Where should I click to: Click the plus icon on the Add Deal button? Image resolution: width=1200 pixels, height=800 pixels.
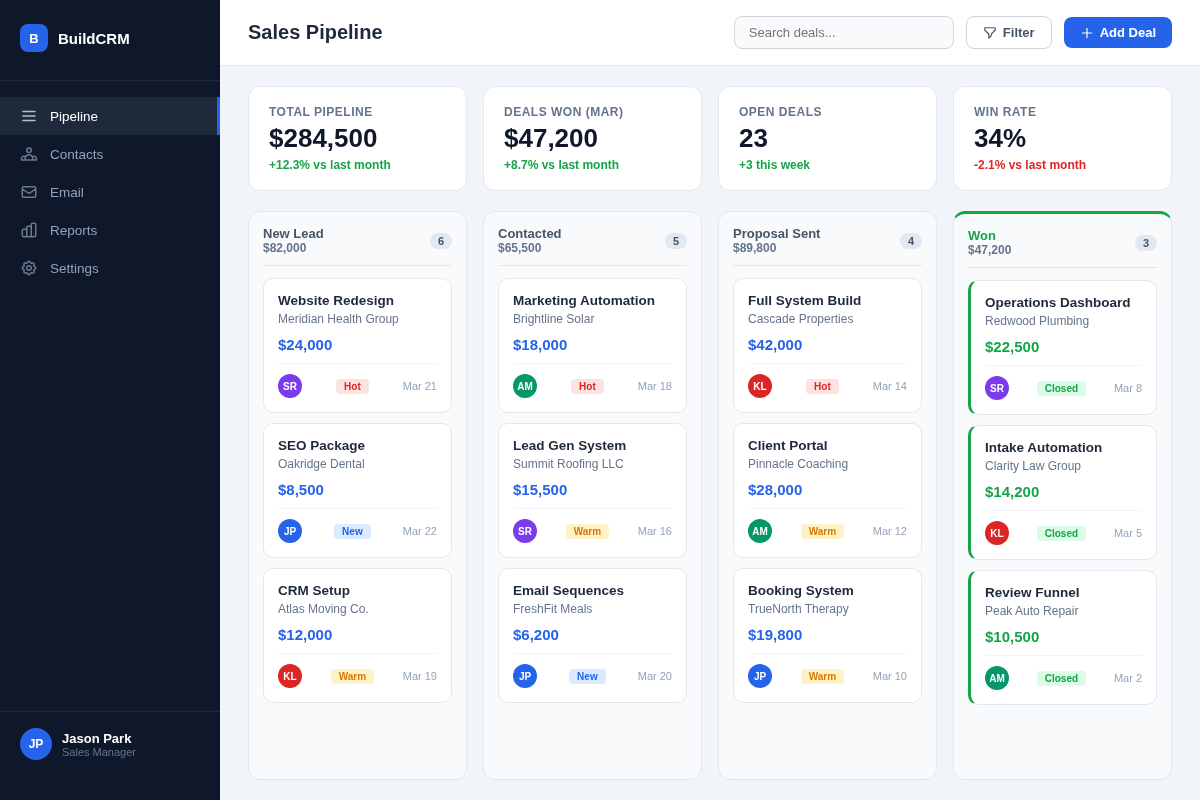1086,32
